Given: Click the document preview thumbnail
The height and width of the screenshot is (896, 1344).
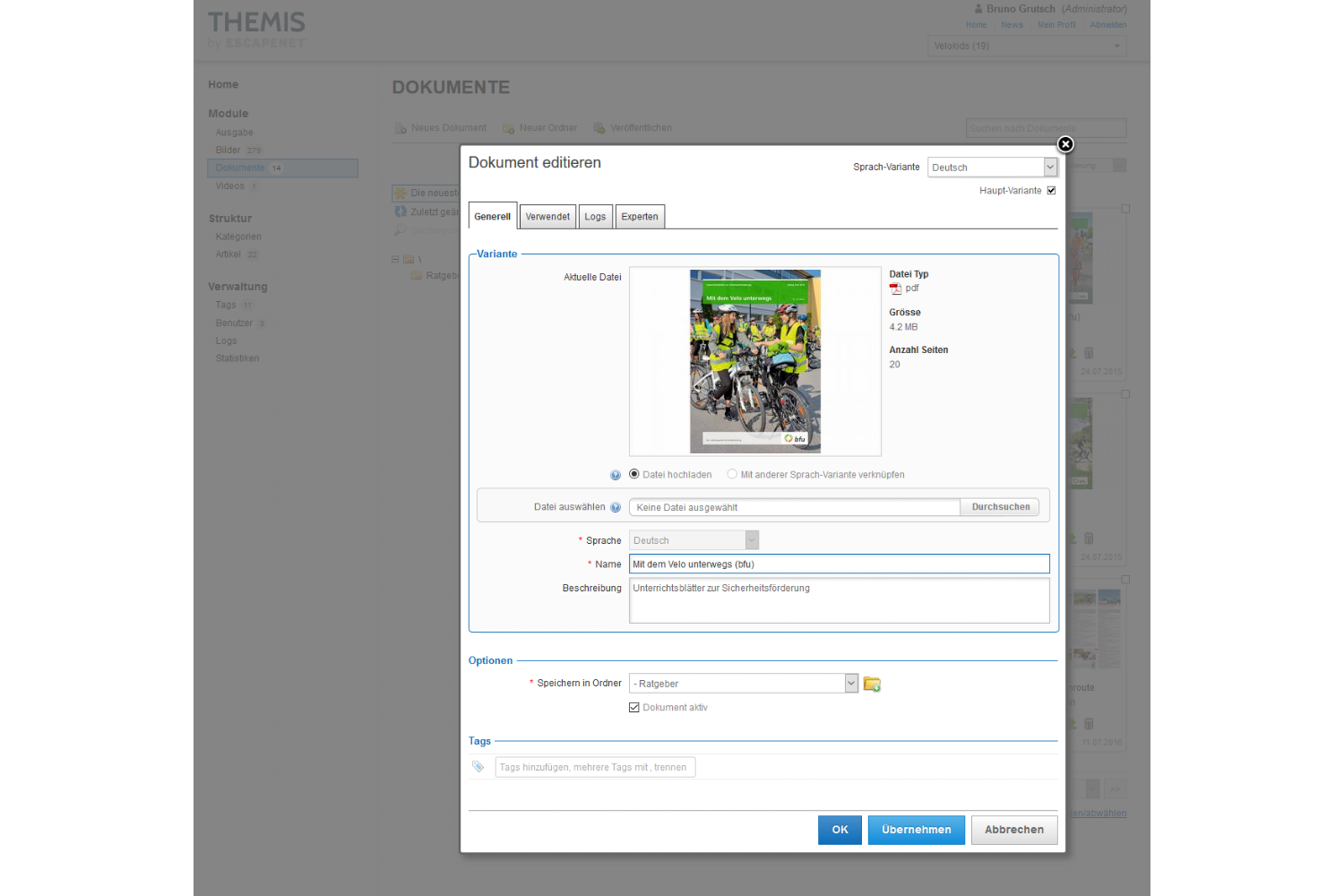Looking at the screenshot, I should coord(755,361).
